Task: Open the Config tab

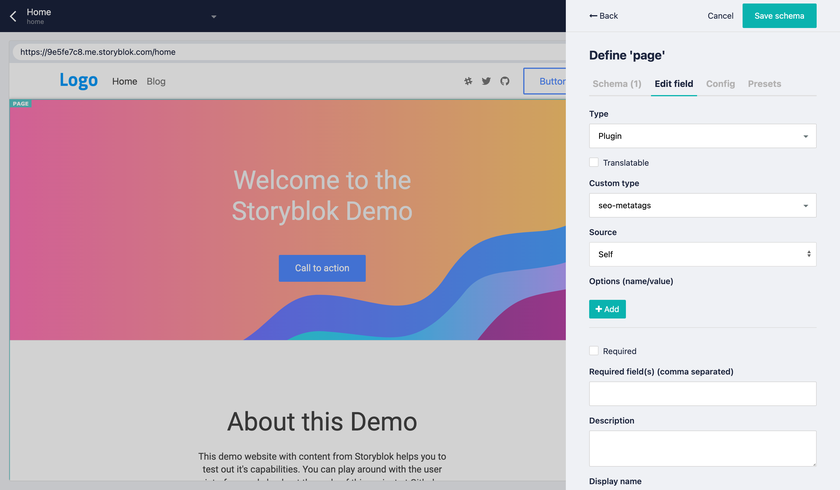Action: (720, 84)
